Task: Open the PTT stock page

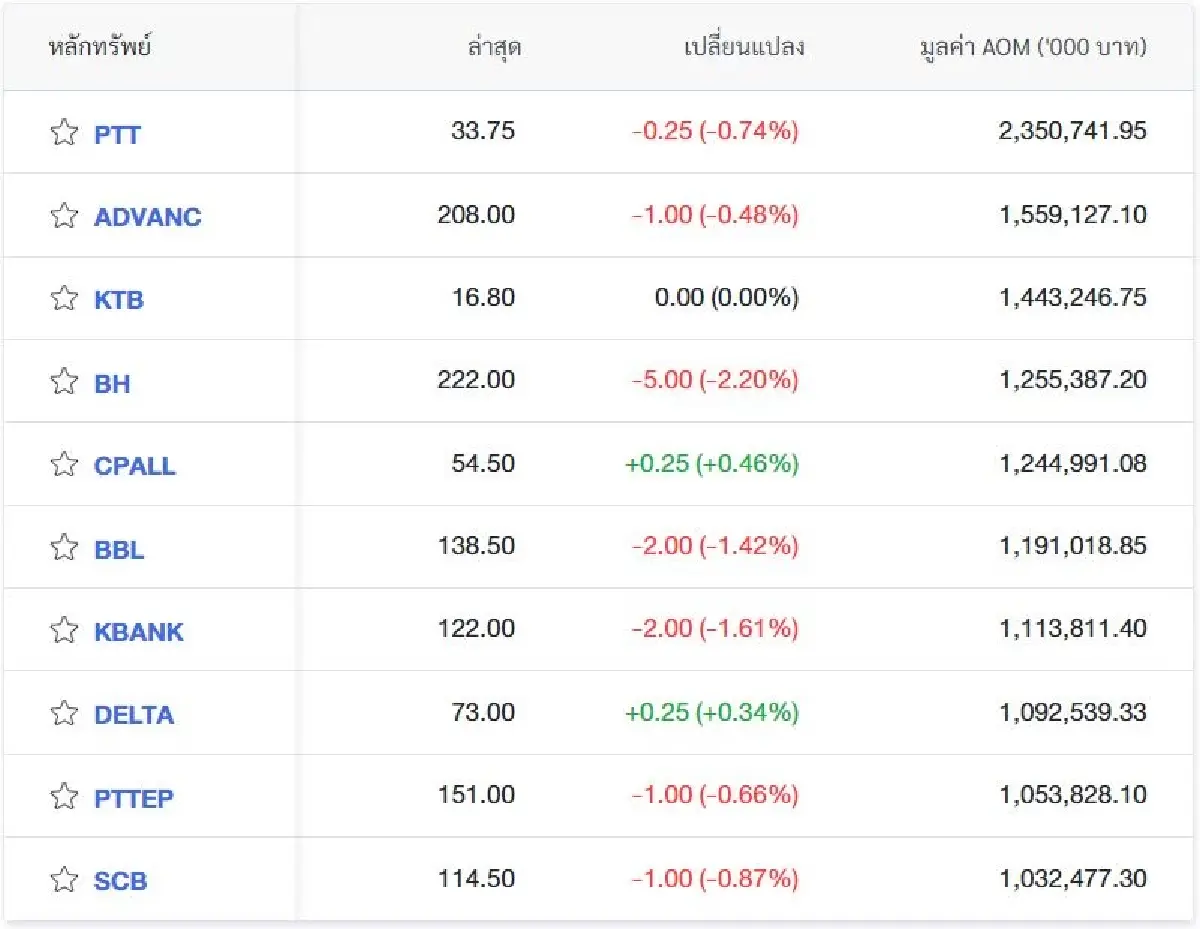Action: coord(117,134)
